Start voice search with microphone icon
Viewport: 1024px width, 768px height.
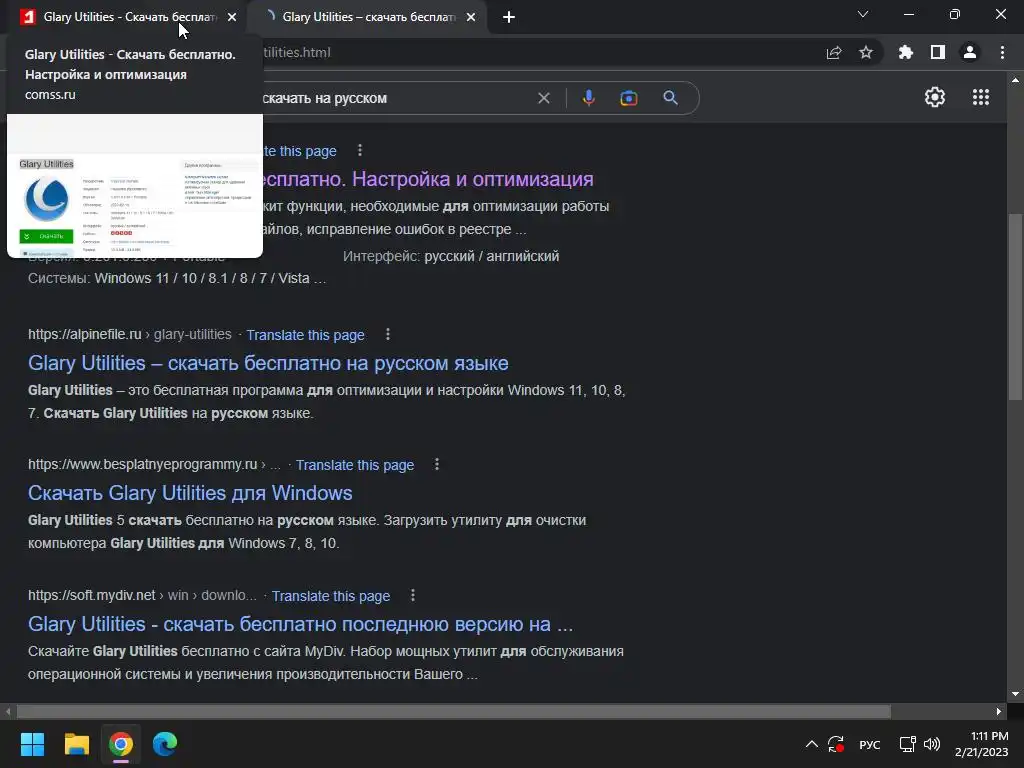tap(588, 98)
